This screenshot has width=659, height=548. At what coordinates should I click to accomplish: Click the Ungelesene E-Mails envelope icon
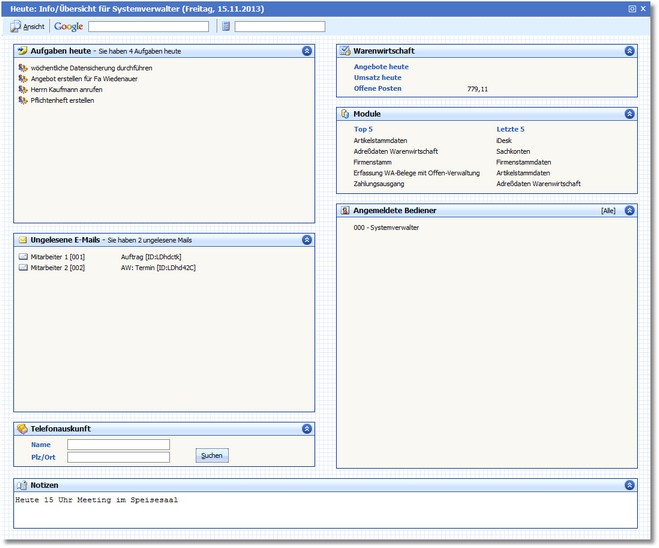pos(22,240)
